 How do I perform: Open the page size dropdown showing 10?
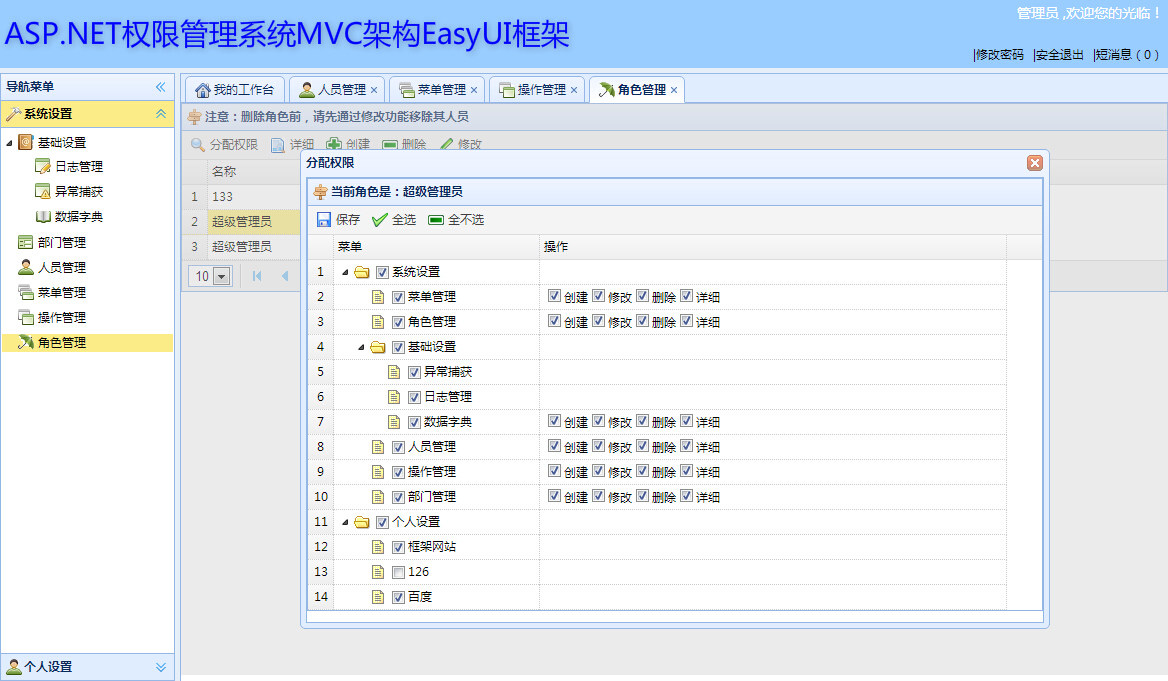point(222,276)
